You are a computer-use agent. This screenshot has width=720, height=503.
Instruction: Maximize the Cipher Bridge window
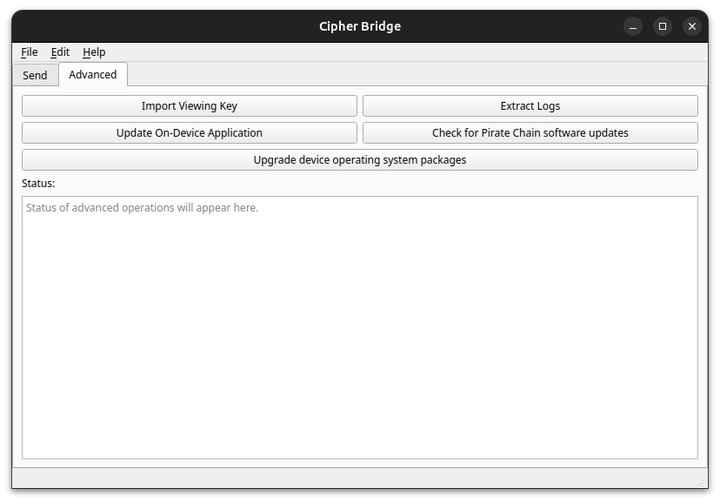click(662, 26)
